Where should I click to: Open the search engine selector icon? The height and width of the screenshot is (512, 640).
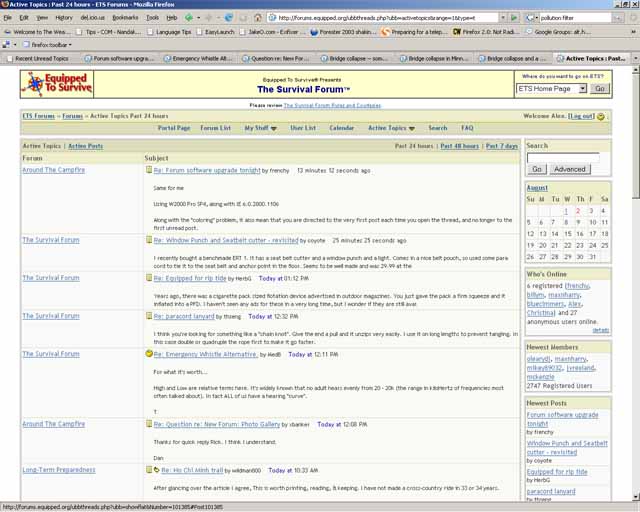(530, 18)
